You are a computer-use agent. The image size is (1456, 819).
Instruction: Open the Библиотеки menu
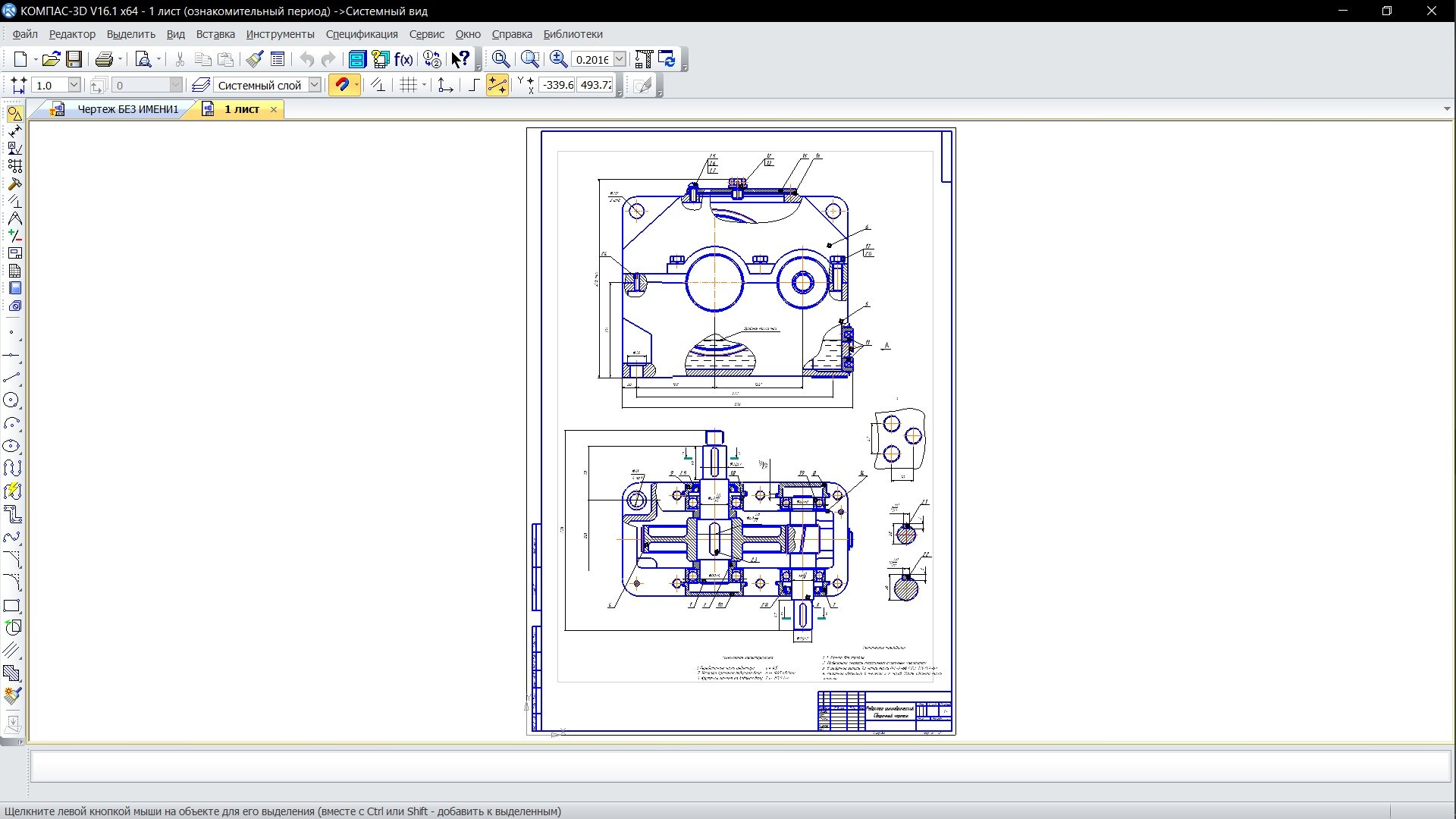[573, 34]
